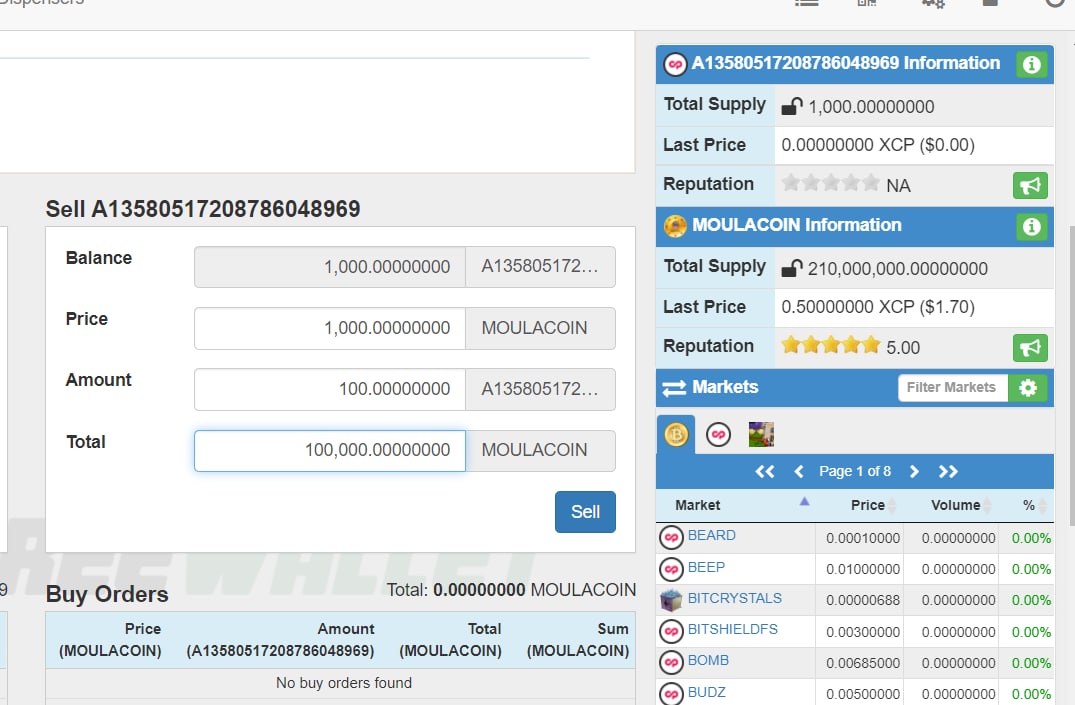Open the BUDZ market
Viewport: 1075px width, 705px height.
coord(707,693)
